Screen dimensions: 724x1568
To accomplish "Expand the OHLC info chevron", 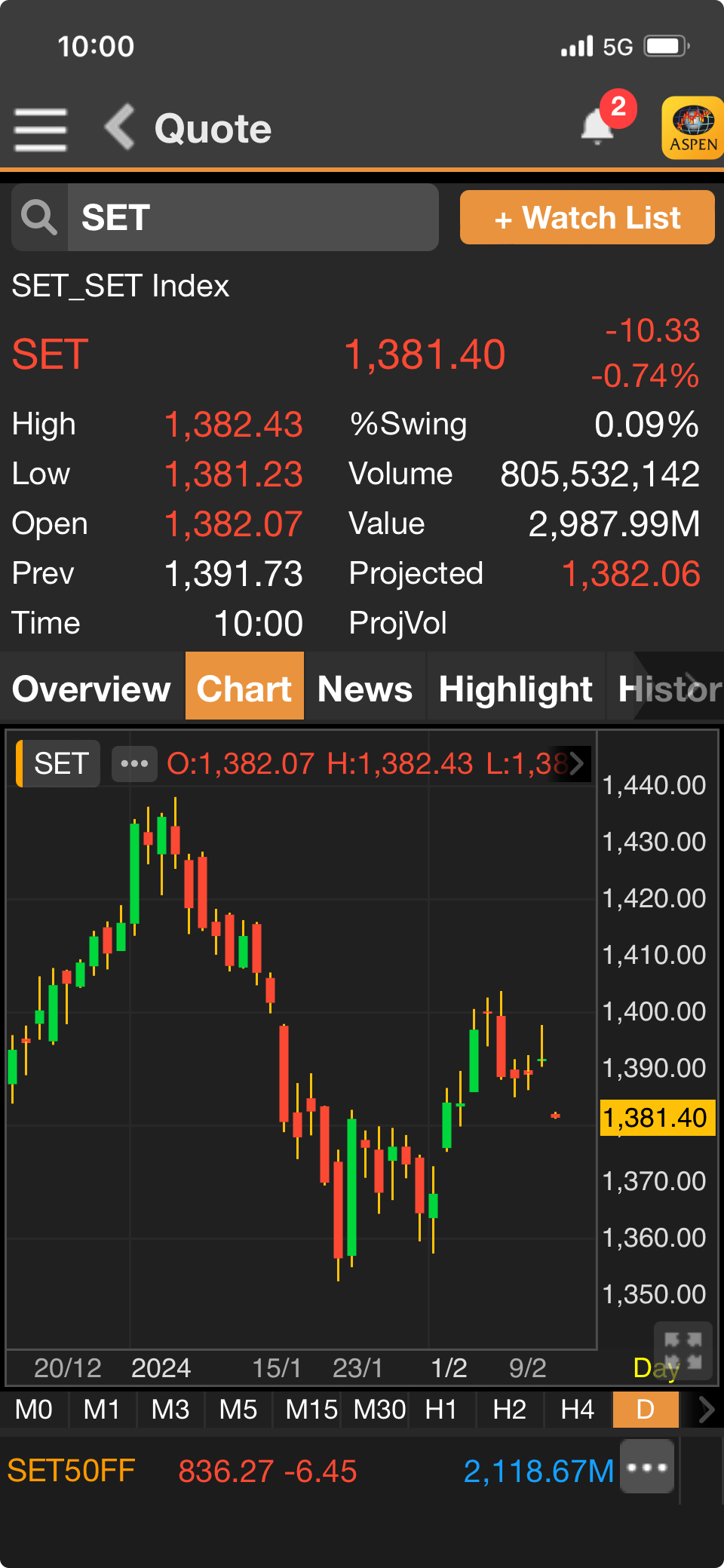I will pyautogui.click(x=576, y=763).
